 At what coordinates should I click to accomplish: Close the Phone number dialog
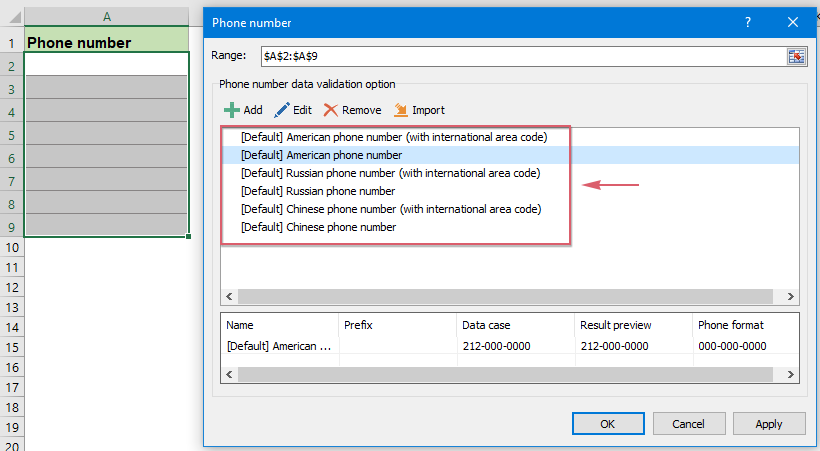(793, 23)
